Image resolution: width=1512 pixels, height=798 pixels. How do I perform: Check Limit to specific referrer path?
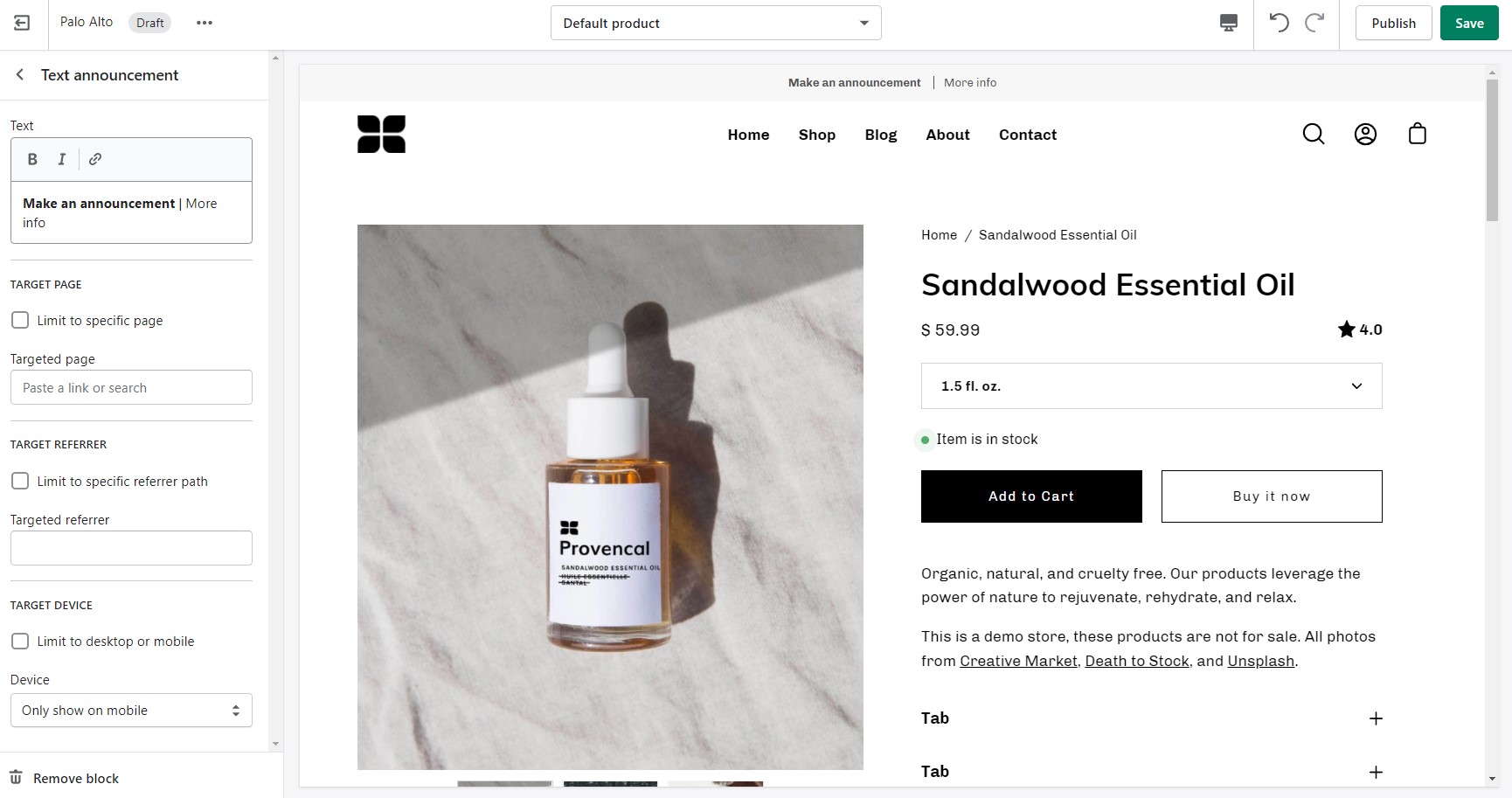coord(20,481)
